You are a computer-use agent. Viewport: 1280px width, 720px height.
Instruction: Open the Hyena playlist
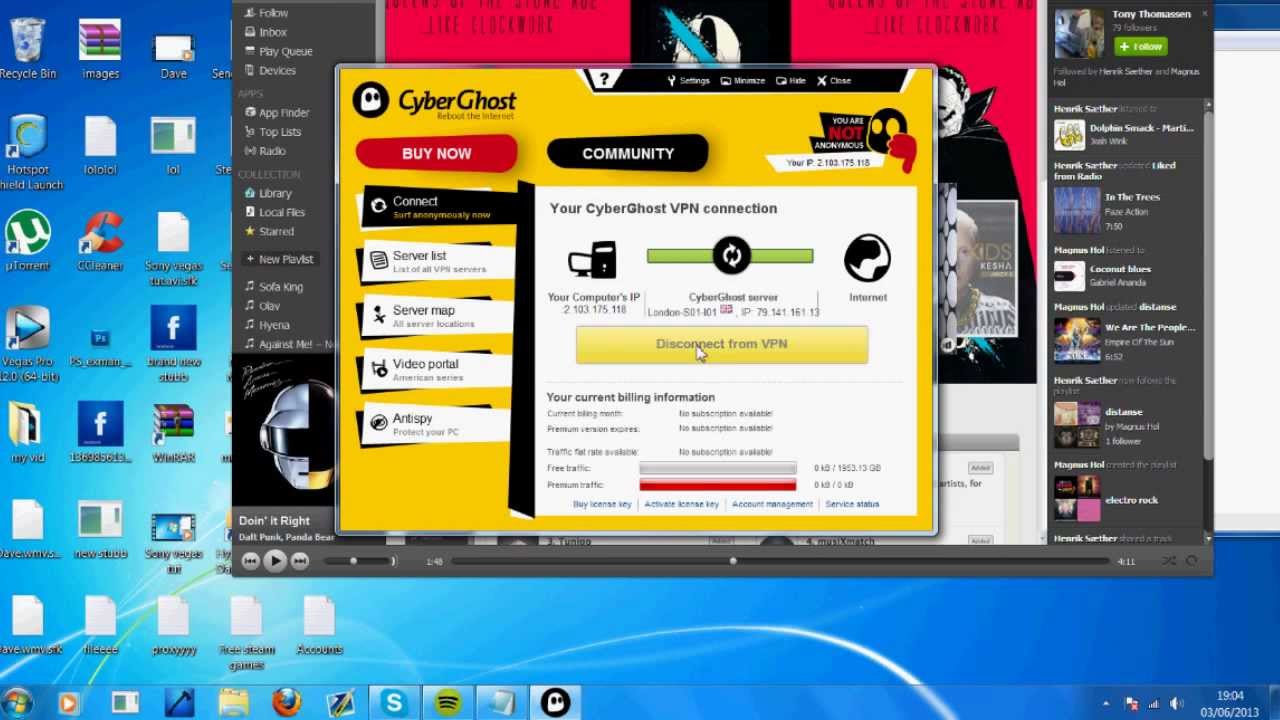[x=267, y=325]
